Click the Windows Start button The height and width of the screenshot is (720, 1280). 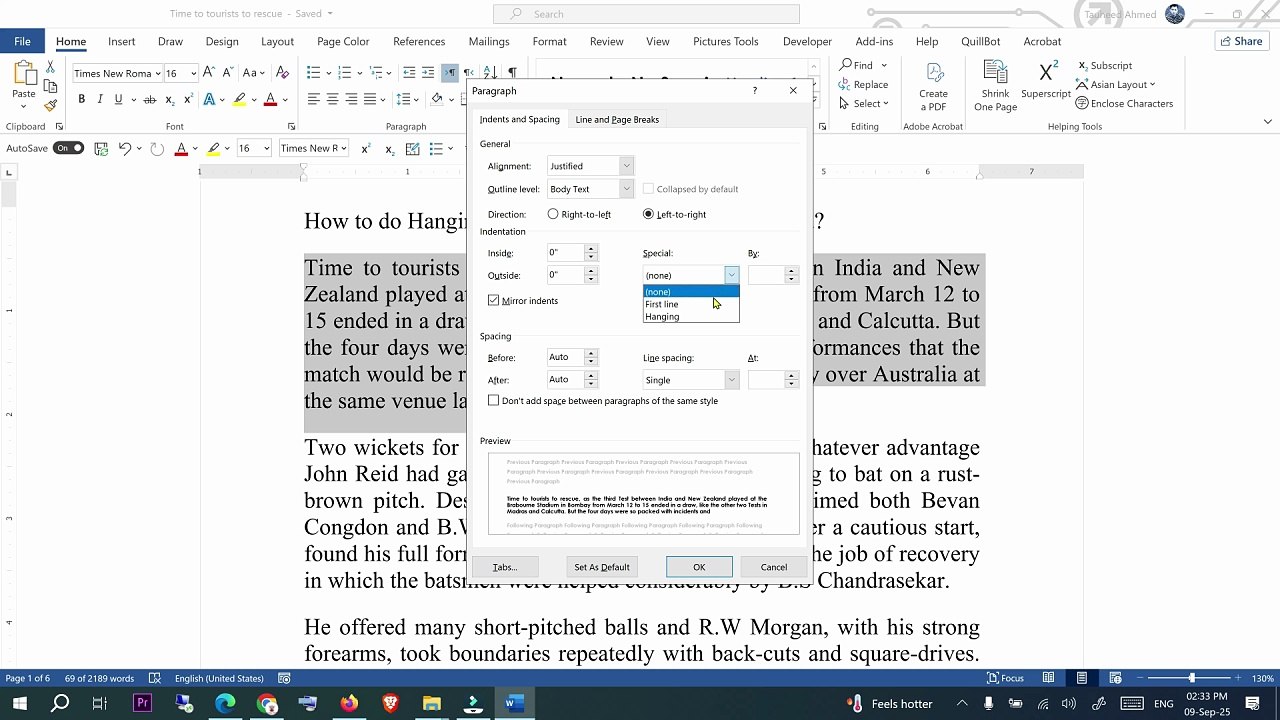(19, 703)
